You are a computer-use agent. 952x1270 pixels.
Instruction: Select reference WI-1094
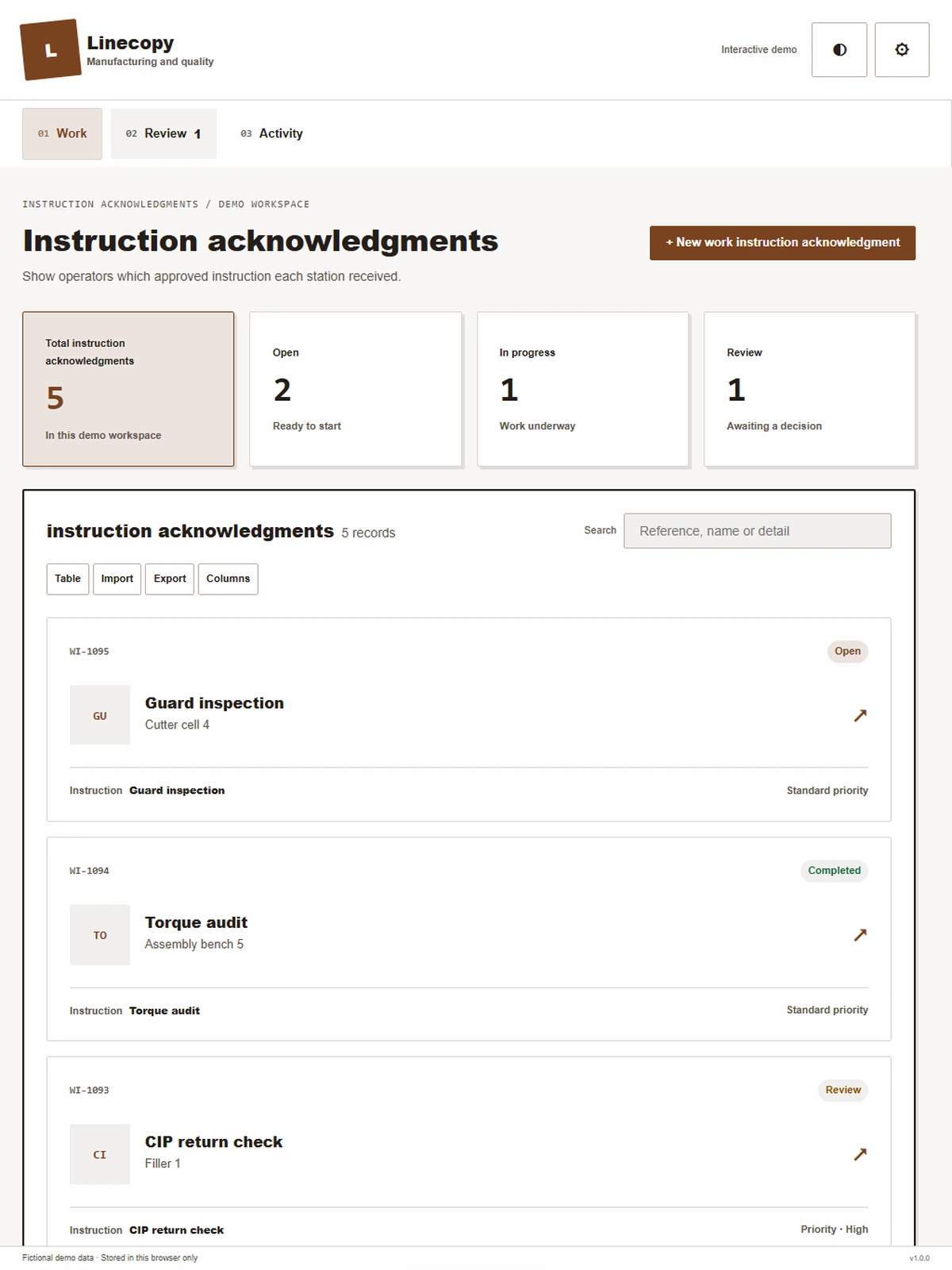[x=90, y=871]
